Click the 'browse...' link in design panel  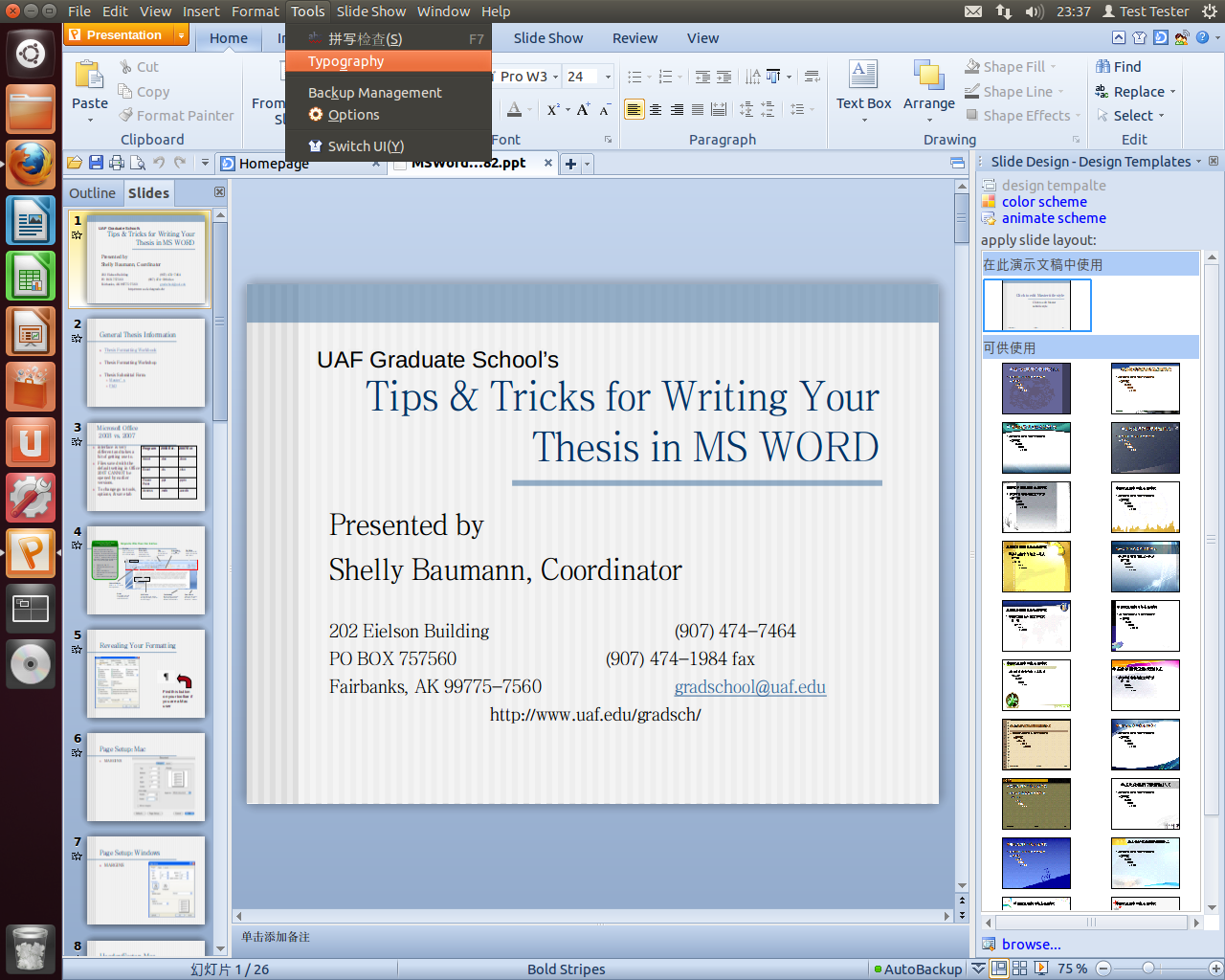[x=1031, y=945]
